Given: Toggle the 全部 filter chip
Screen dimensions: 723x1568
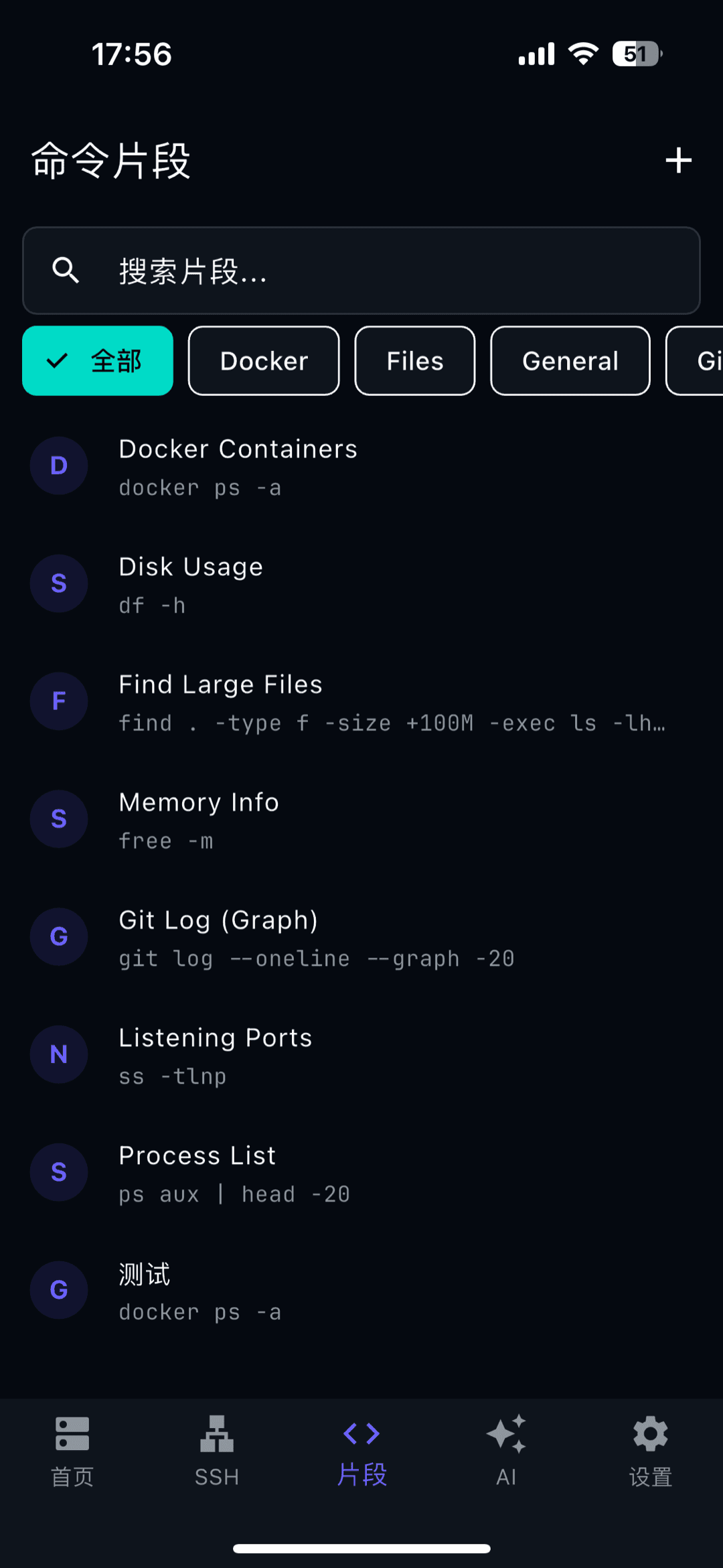Looking at the screenshot, I should coord(98,361).
